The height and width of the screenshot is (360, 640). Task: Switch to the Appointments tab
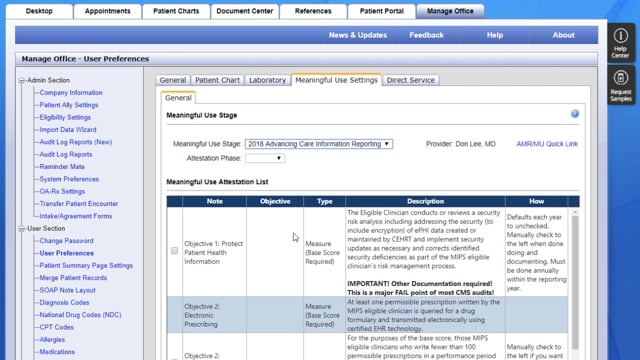click(x=108, y=11)
